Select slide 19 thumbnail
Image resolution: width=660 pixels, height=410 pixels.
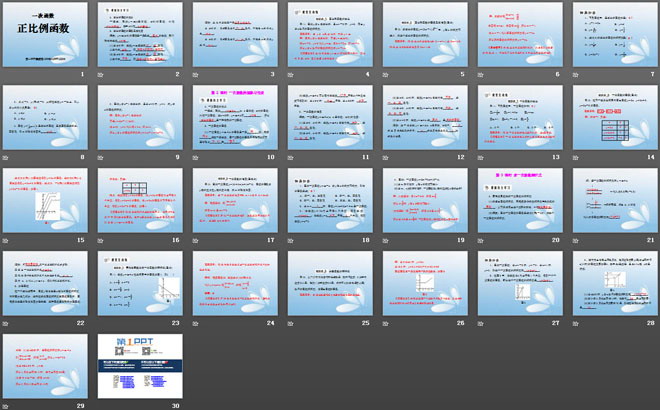click(x=425, y=200)
